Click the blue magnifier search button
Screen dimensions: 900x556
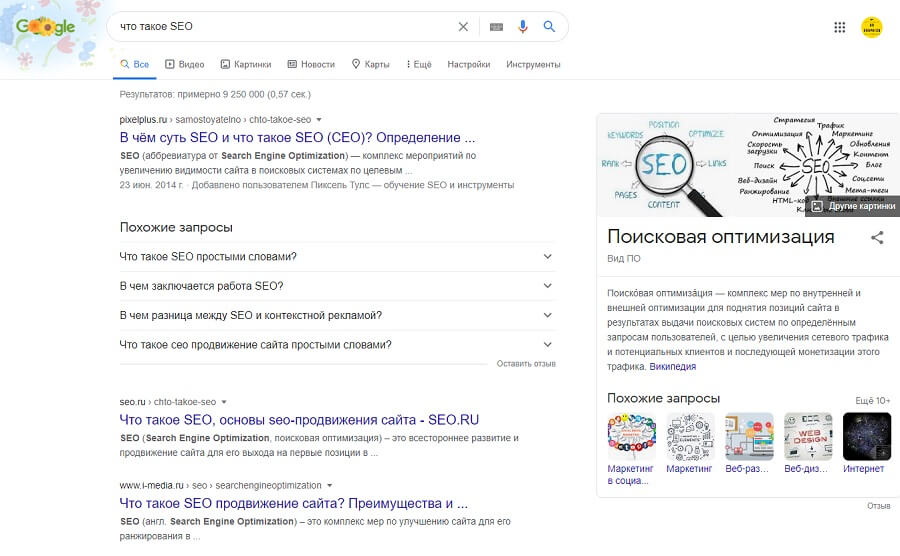[x=549, y=27]
